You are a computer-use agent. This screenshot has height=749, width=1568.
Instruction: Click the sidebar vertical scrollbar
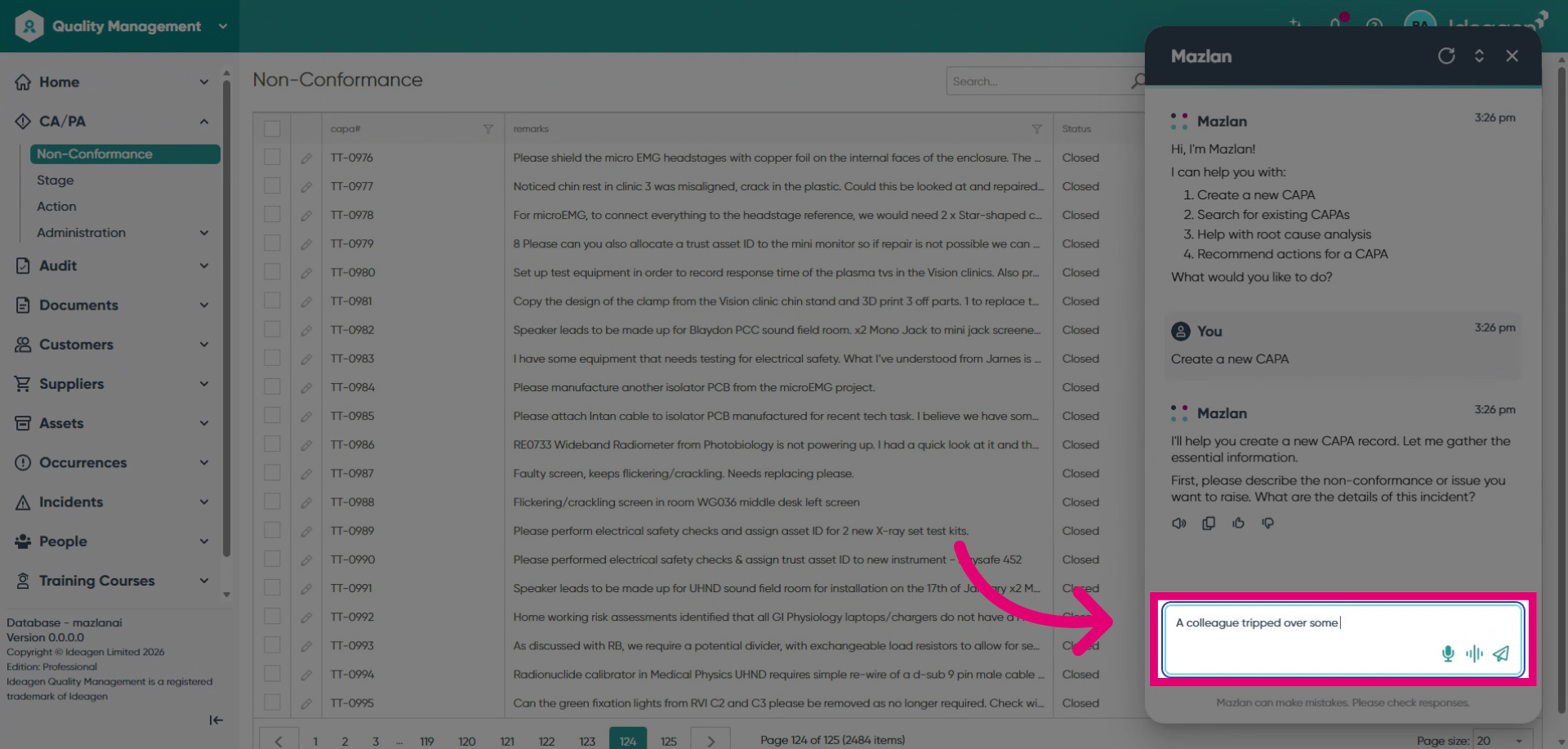[226, 319]
